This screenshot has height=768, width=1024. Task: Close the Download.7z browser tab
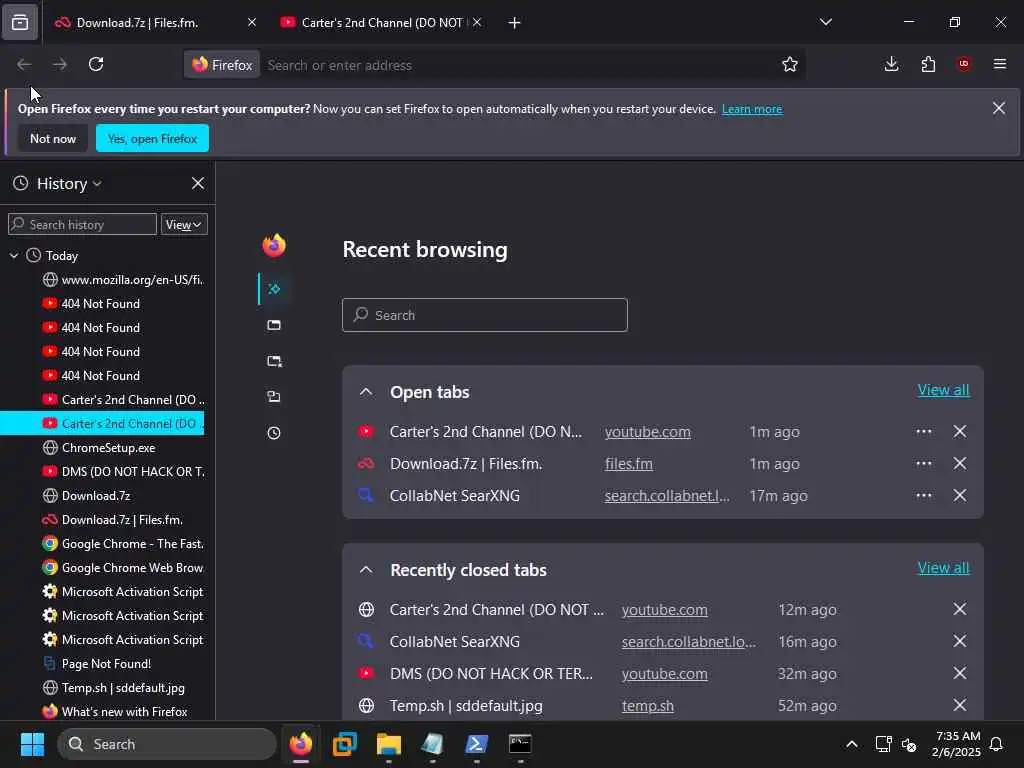pyautogui.click(x=252, y=22)
